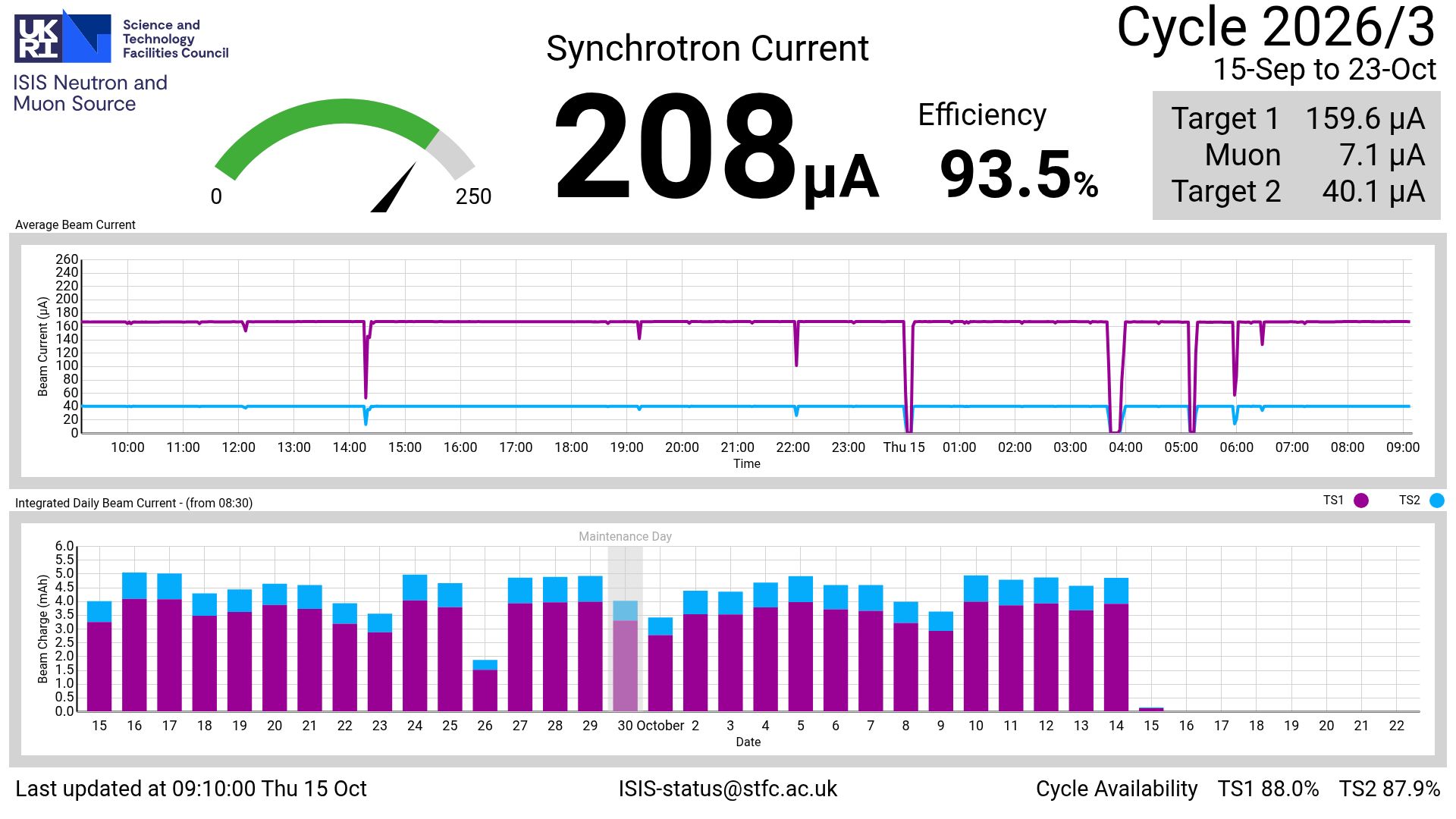Click the 15-Sep to 23-Oct date range
1456x819 pixels.
point(1324,69)
